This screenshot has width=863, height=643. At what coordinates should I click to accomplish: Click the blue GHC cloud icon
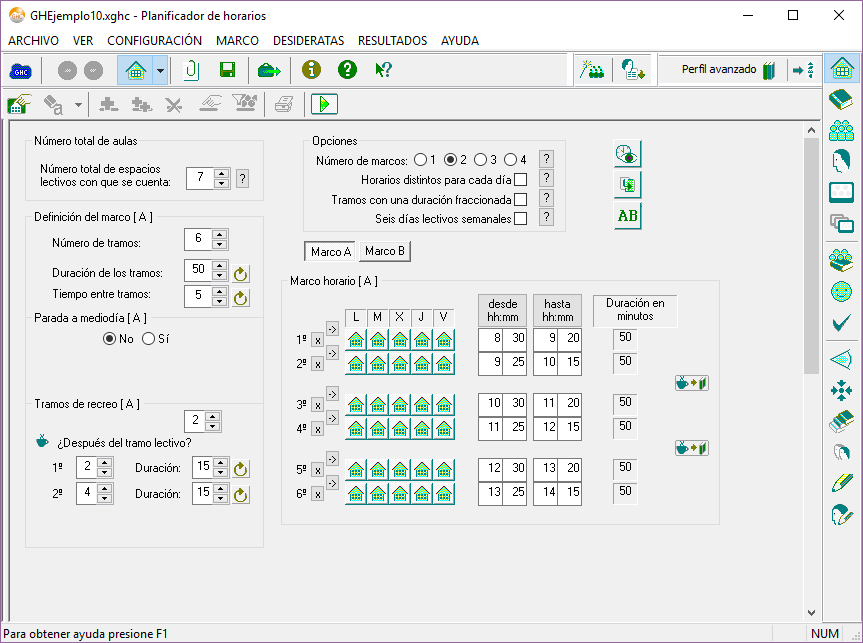(x=21, y=70)
